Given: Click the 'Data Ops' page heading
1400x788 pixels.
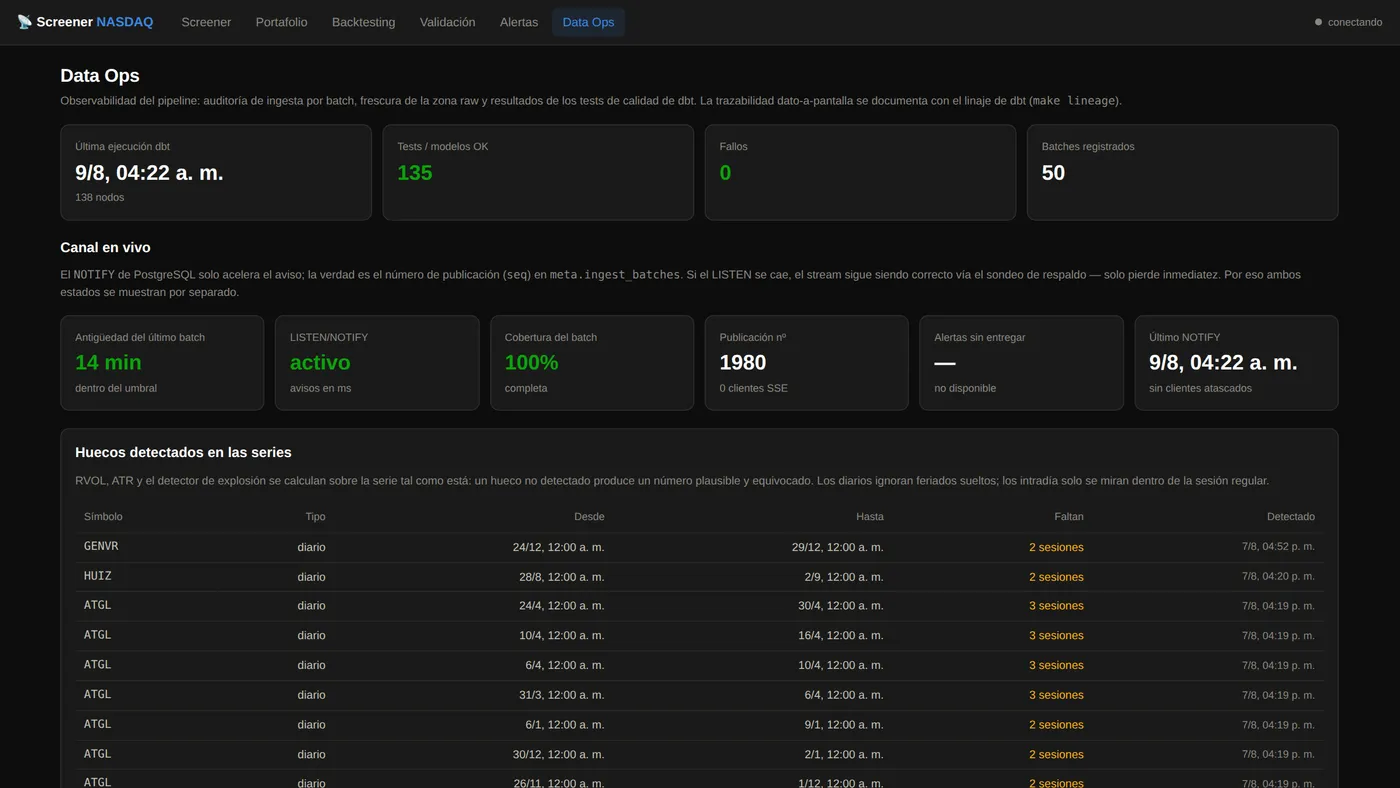Looking at the screenshot, I should coord(100,76).
